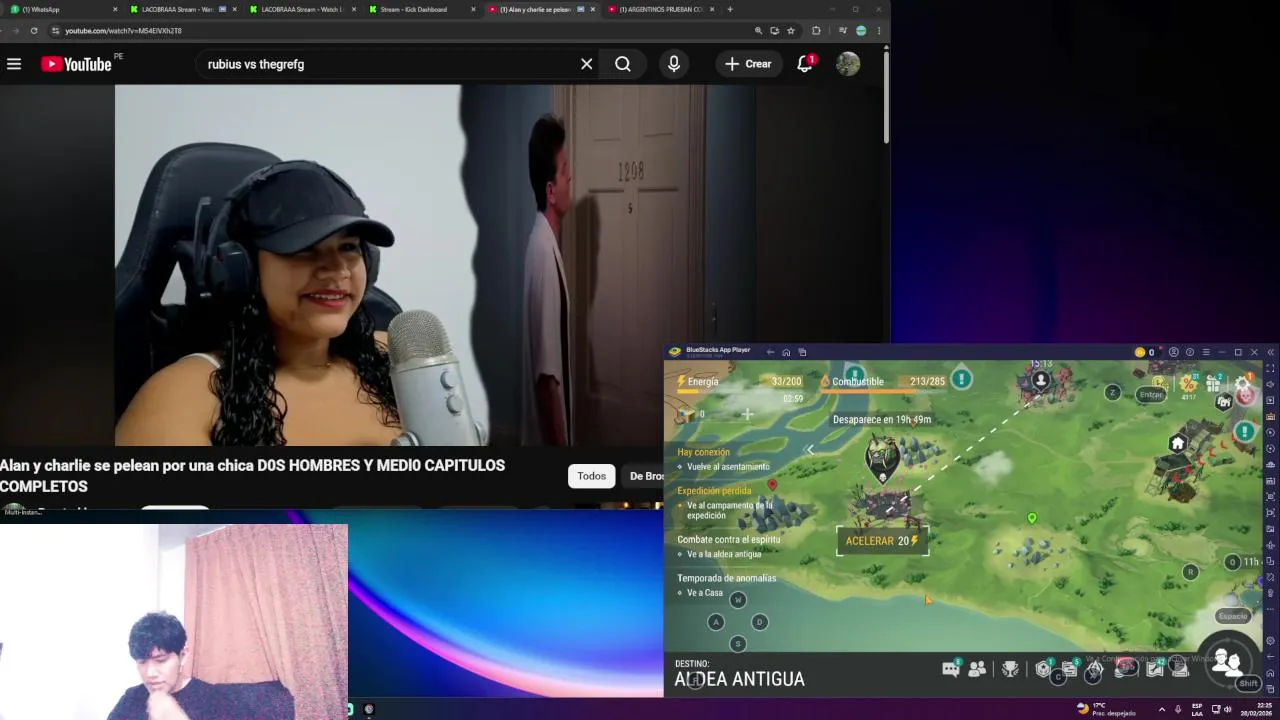Open BlueStacks multi-instance windows icon
Screen dimensions: 1280x720
[x=802, y=352]
